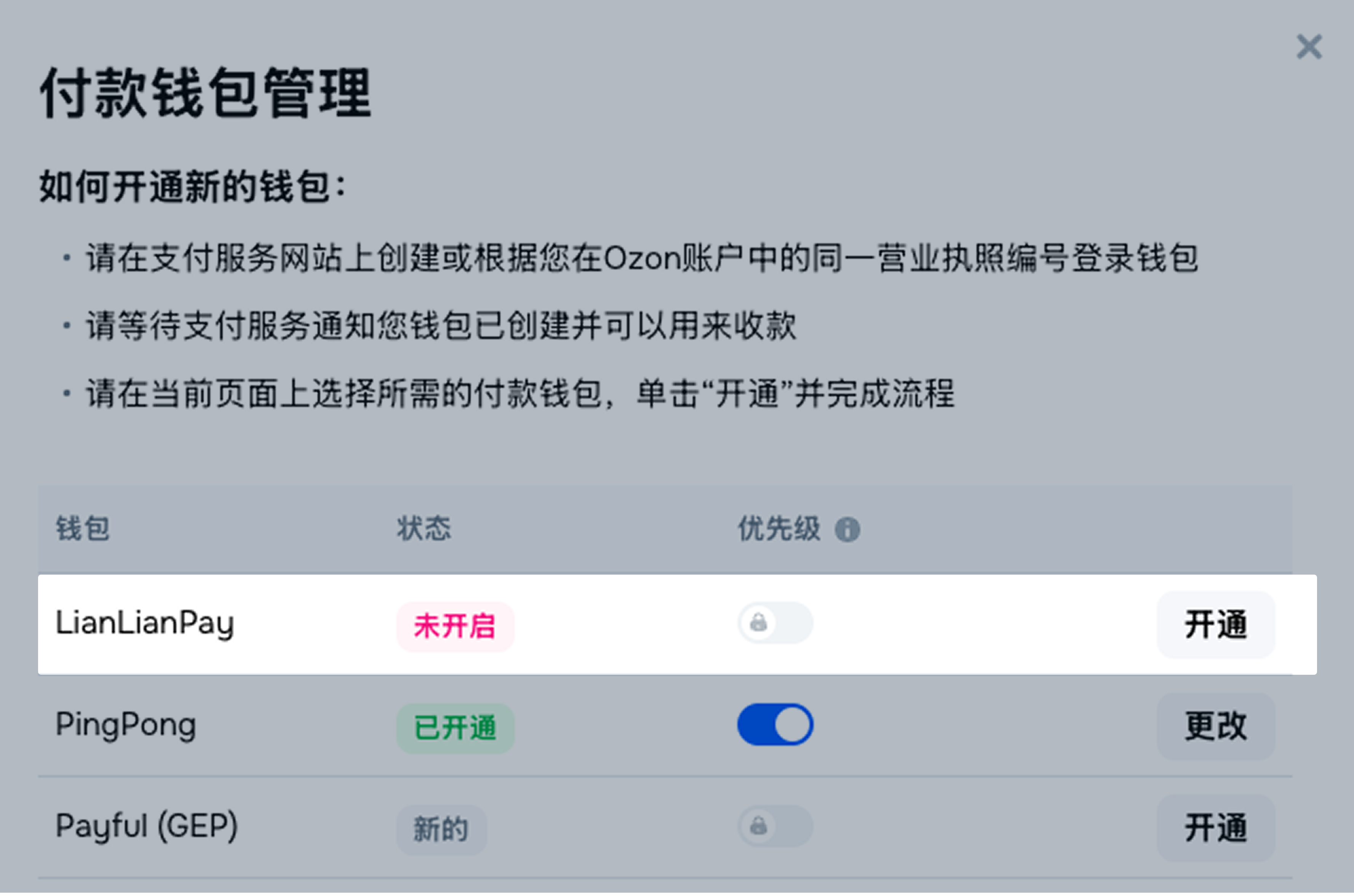Toggle the Payful (GEP) priority switch
The width and height of the screenshot is (1354, 896).
click(775, 826)
